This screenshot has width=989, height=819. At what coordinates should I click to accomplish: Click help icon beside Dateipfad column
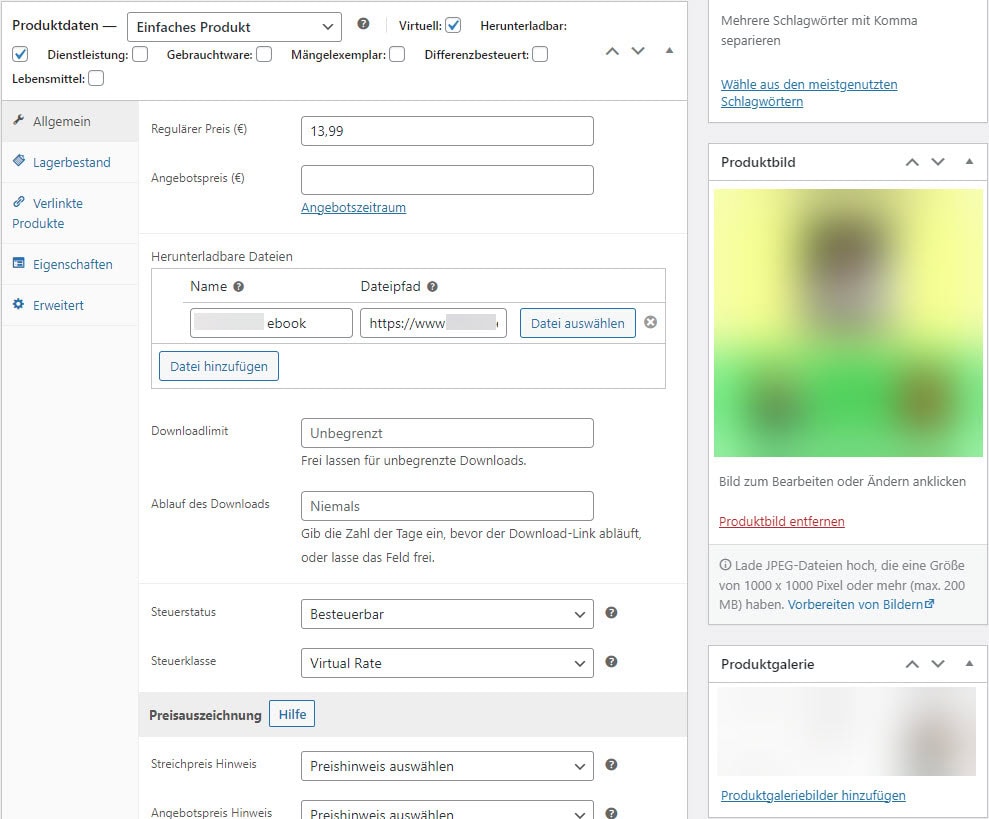point(432,286)
